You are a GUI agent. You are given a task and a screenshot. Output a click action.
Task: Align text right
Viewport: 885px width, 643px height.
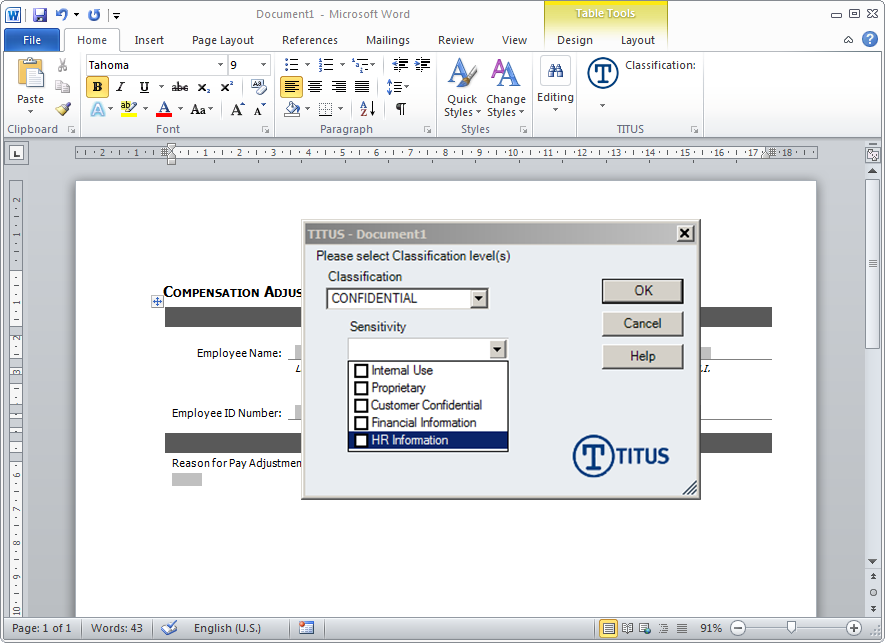(x=339, y=87)
